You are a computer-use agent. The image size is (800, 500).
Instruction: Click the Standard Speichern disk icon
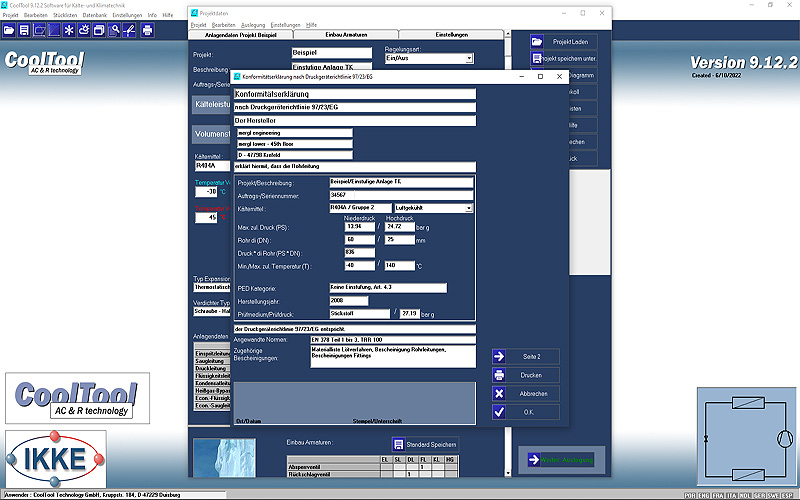click(398, 443)
